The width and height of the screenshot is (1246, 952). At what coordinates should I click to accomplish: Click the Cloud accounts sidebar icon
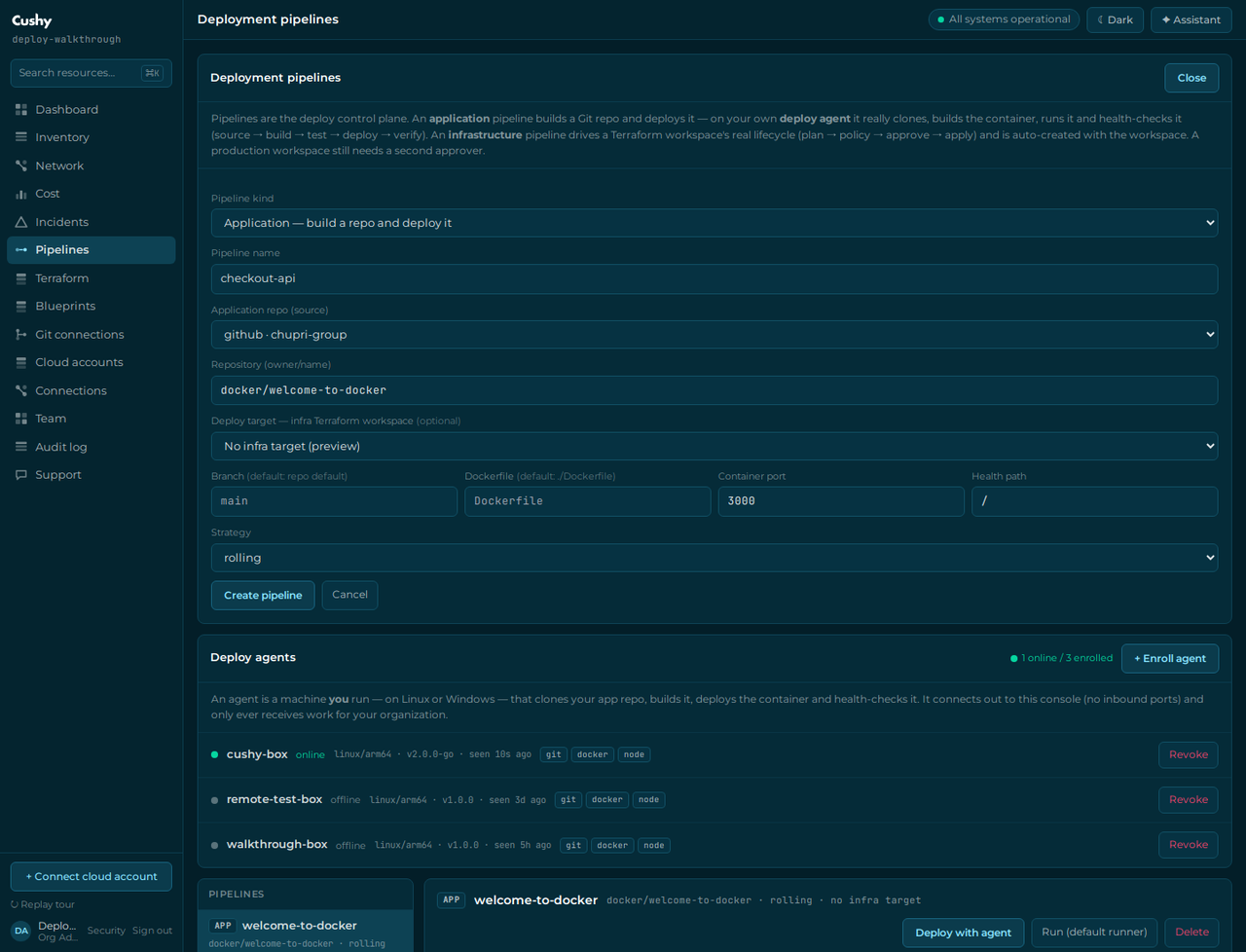(x=21, y=362)
